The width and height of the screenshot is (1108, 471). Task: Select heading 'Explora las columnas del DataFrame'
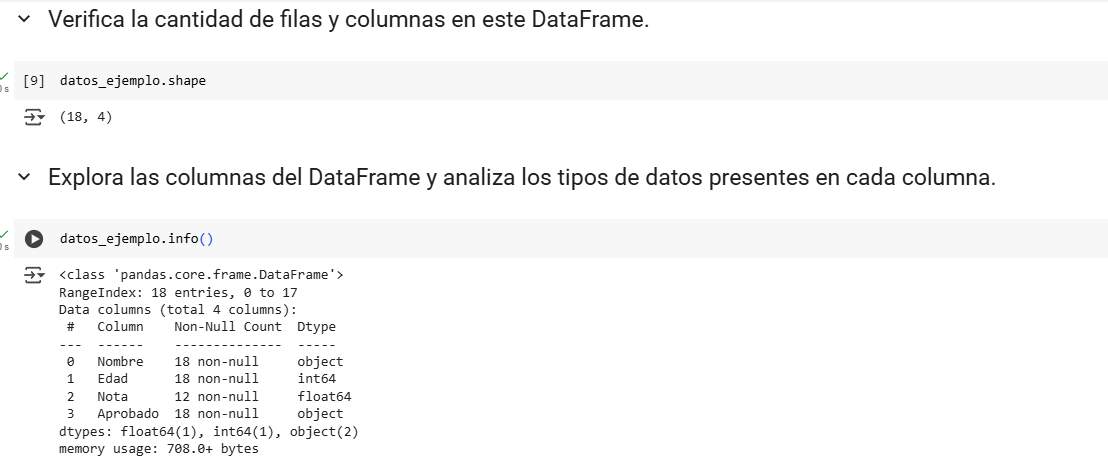point(521,177)
